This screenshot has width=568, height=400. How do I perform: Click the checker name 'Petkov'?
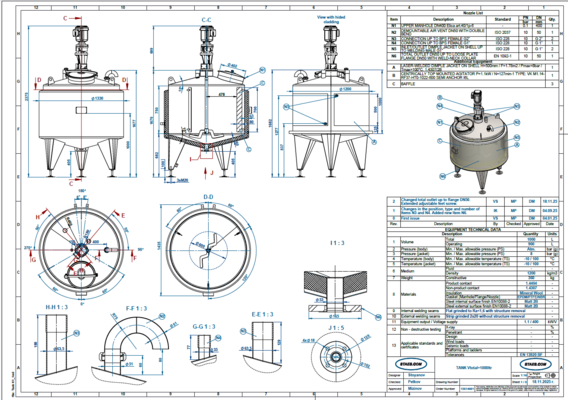pos(414,382)
